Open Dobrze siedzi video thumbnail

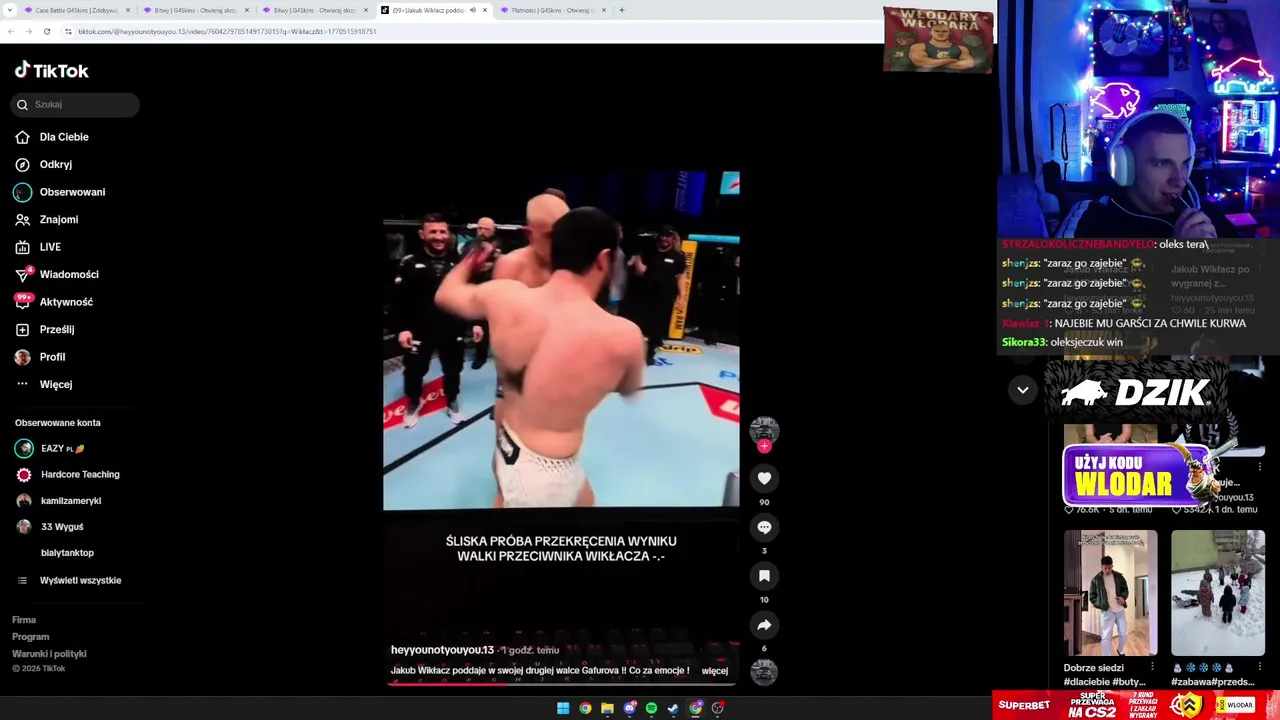click(1110, 593)
